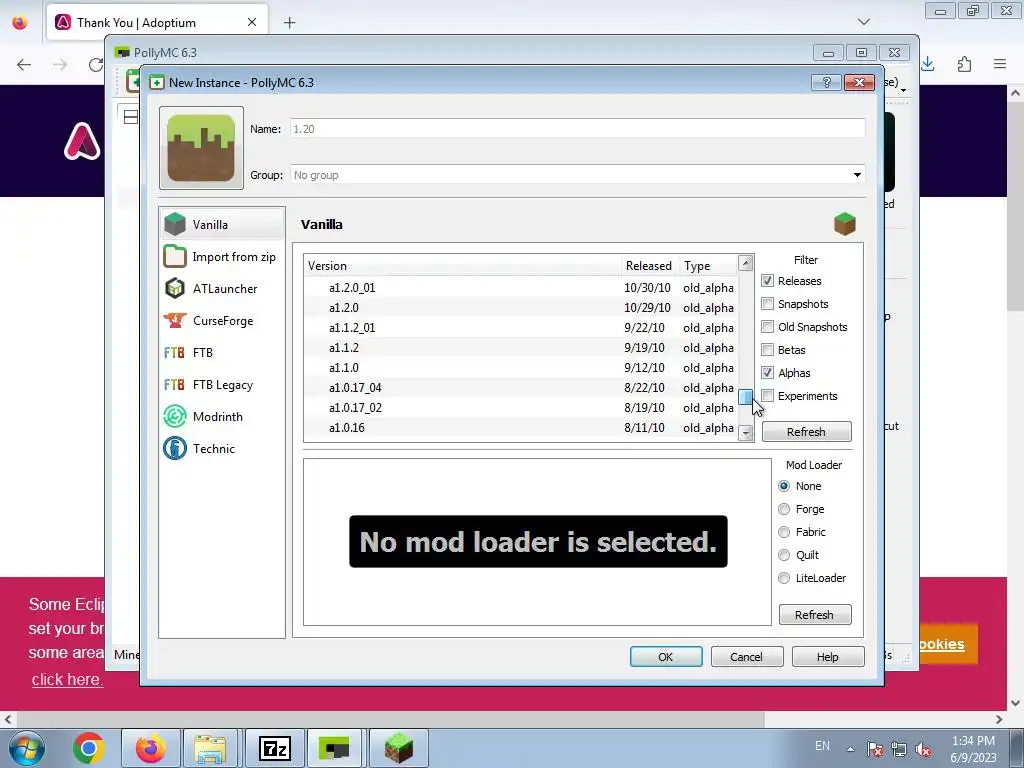
Task: Select the FTB modpack source
Action: [x=222, y=353]
